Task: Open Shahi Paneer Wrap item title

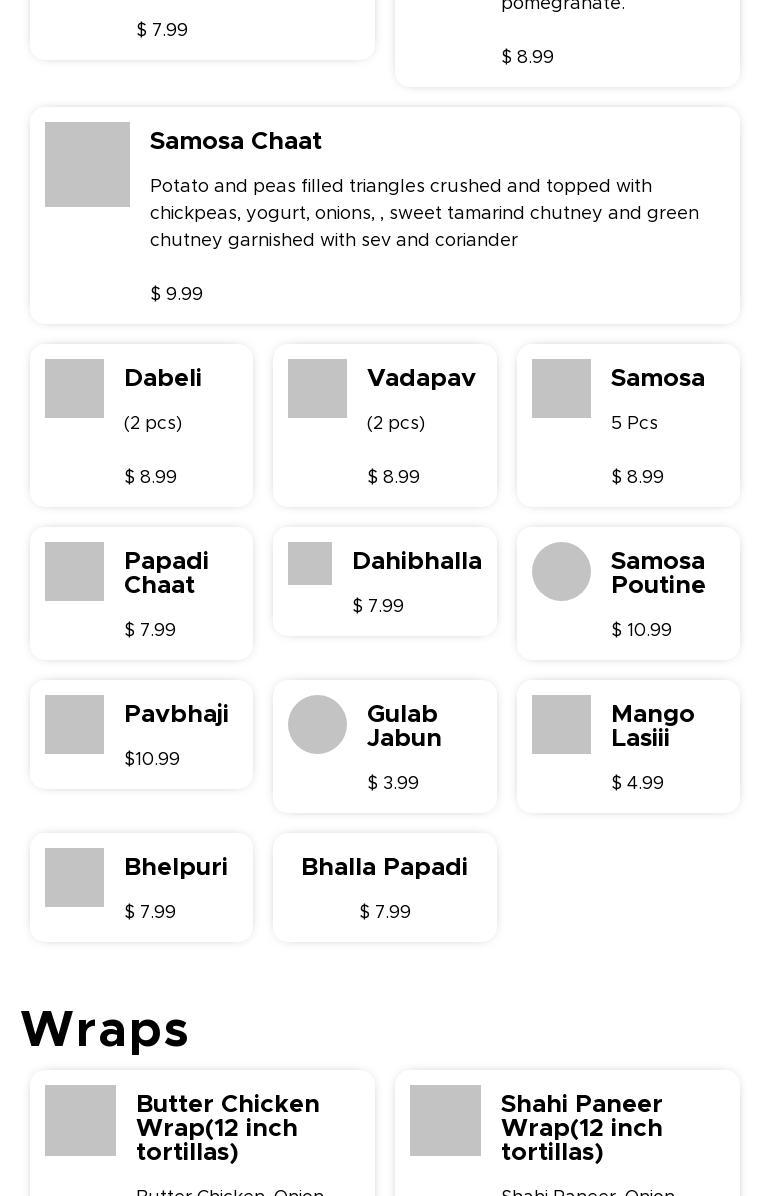Action: click(x=582, y=1127)
